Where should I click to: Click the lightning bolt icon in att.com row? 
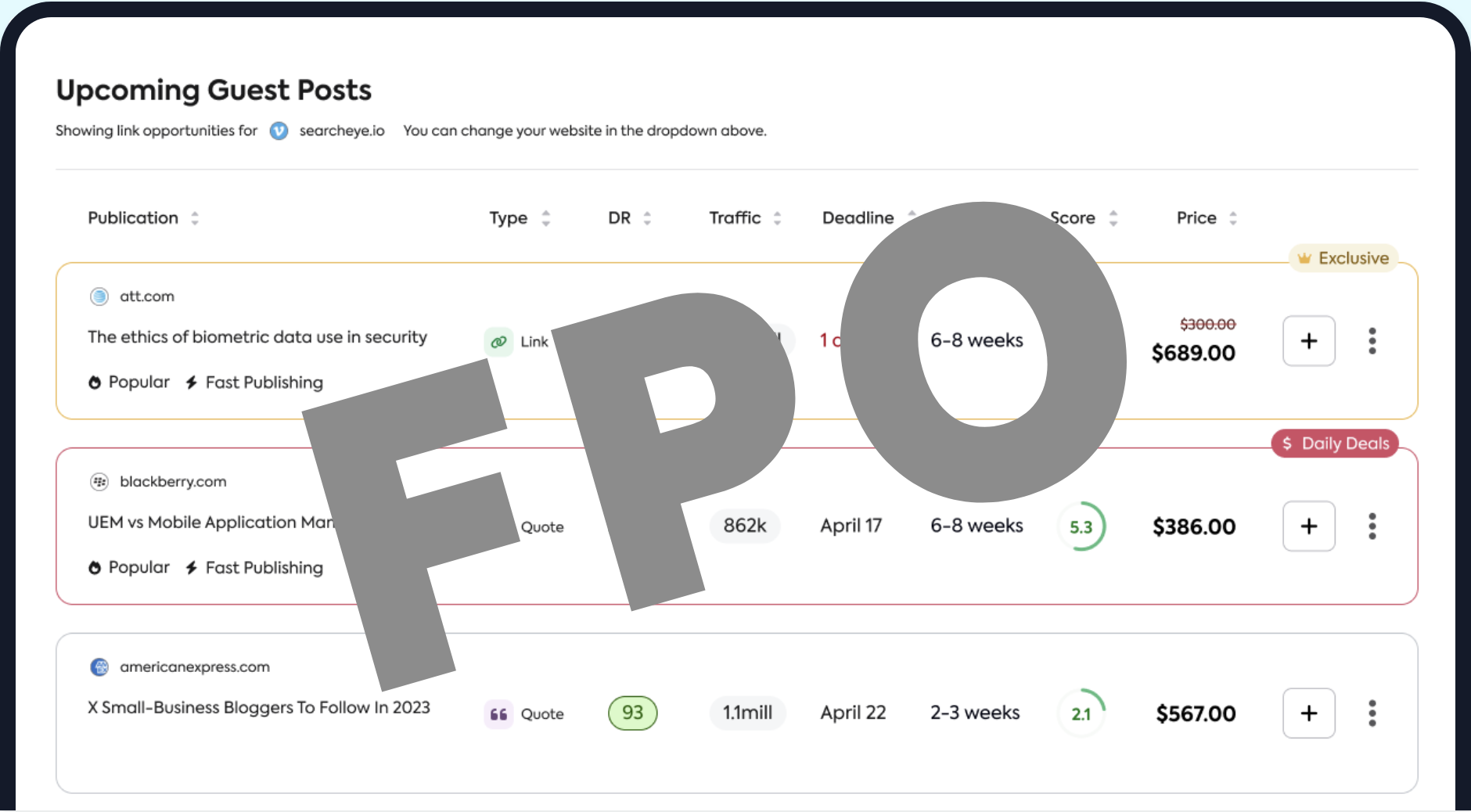(191, 383)
